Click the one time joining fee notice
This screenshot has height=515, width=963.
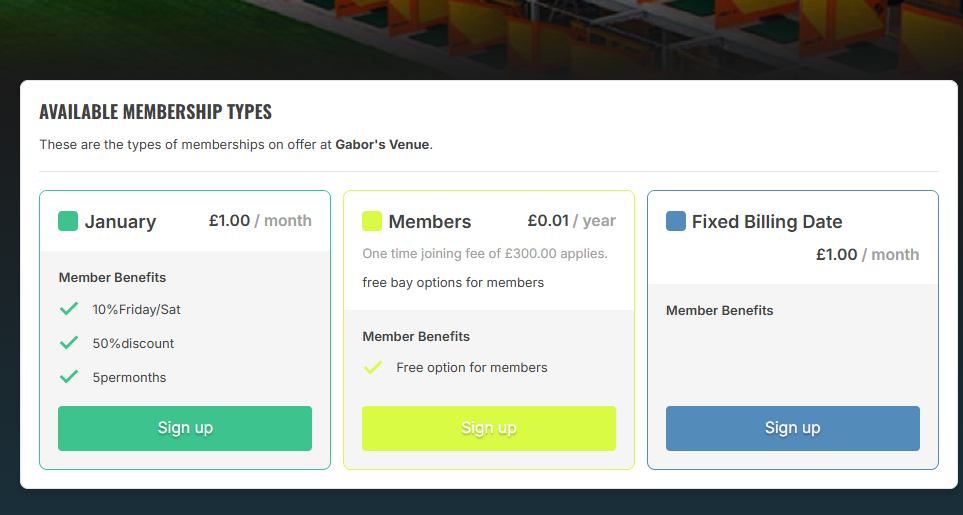485,254
